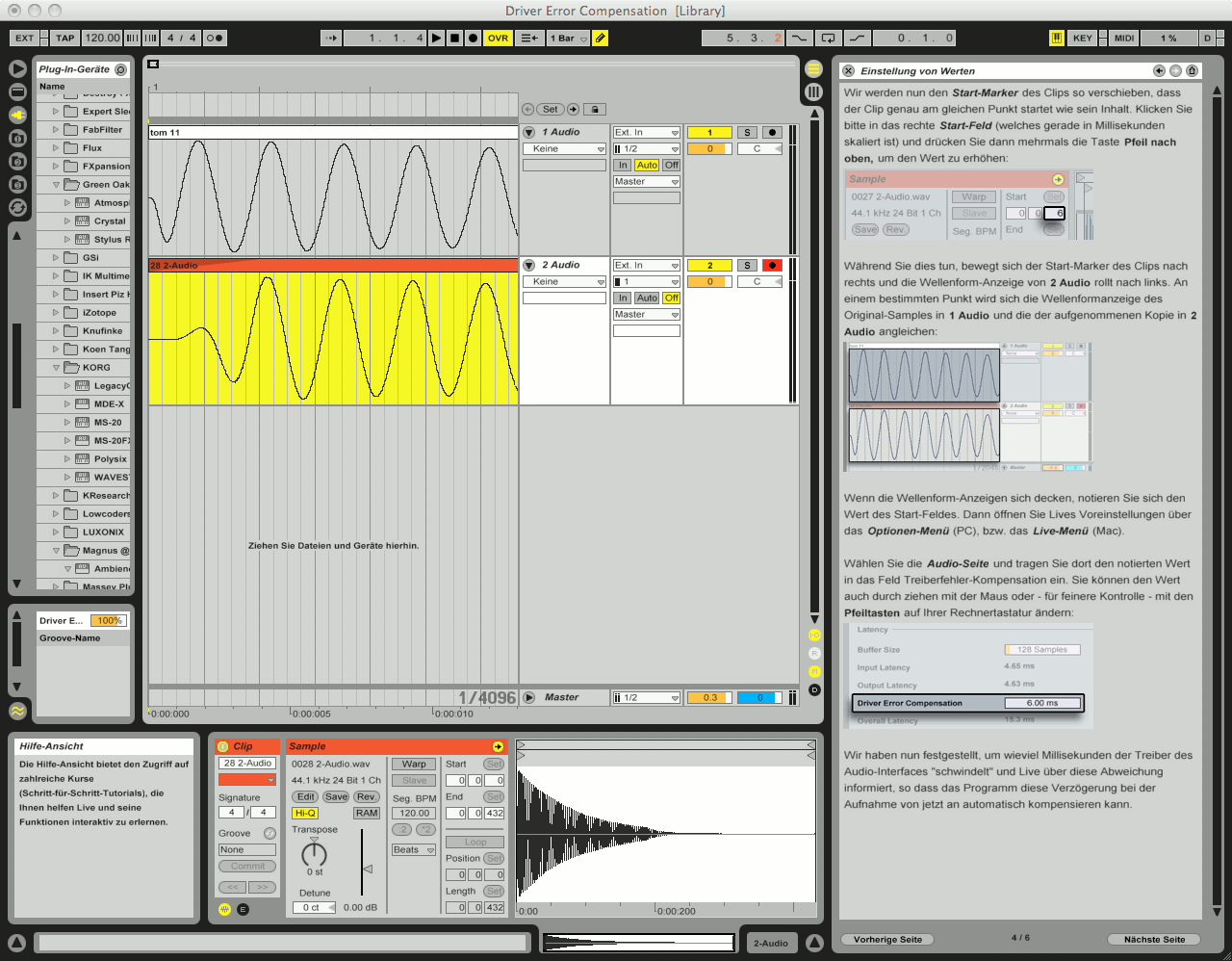This screenshot has width=1232, height=961.
Task: Go to Nächste Seite in the lesson
Action: click(1154, 939)
